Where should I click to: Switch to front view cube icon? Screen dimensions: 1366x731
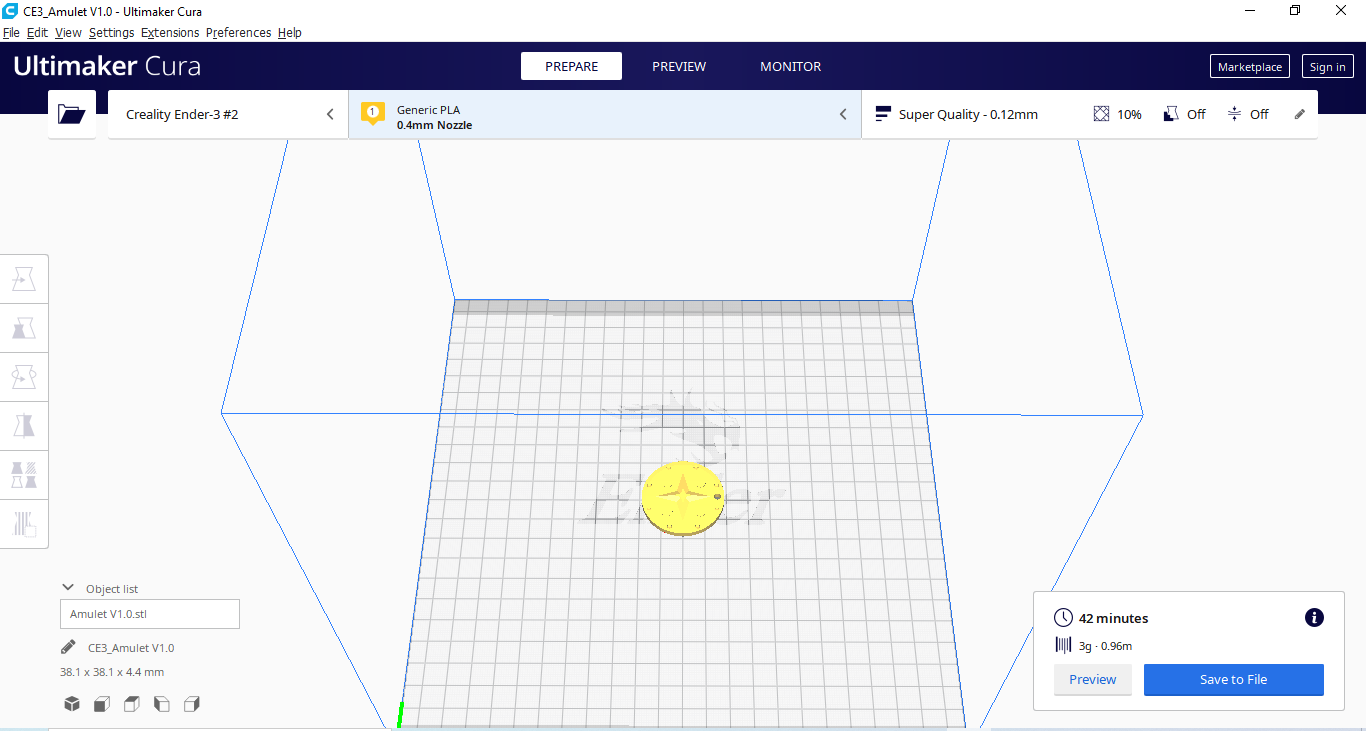coord(102,704)
